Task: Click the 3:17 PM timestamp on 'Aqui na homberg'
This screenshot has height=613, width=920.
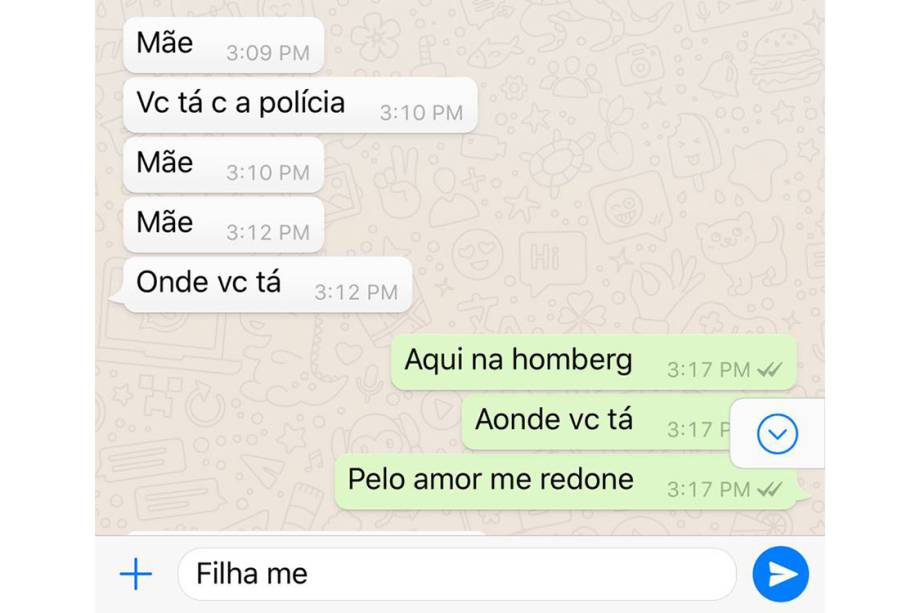Action: pos(709,370)
